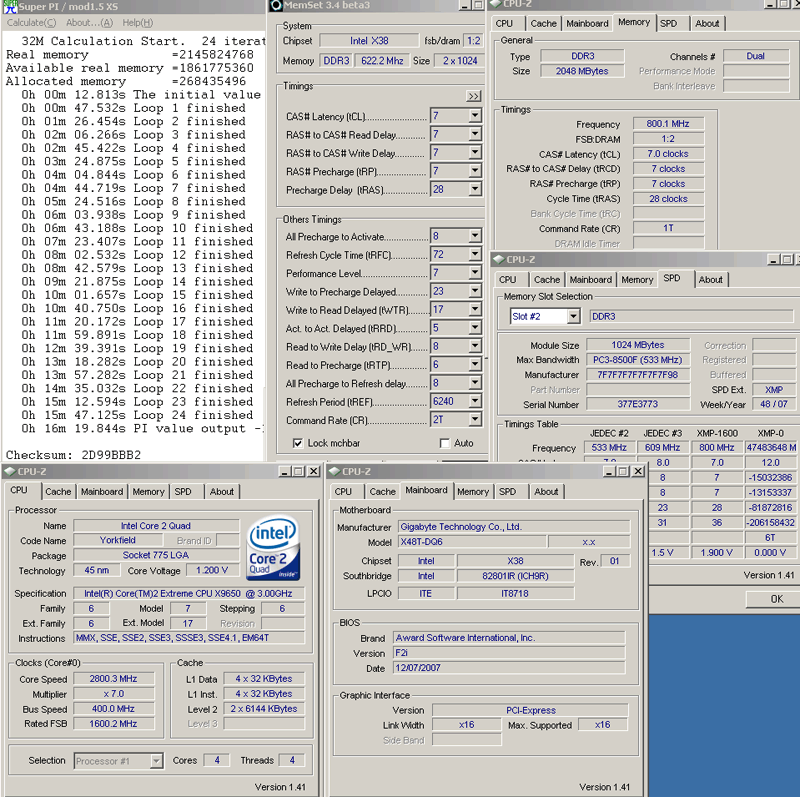
Task: Expand MemSet timings with the >> button
Action: [473, 96]
